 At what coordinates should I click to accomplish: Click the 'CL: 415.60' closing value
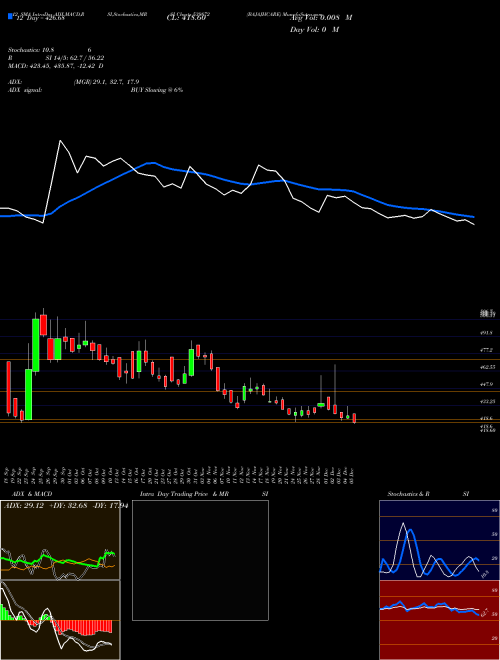pos(186,18)
